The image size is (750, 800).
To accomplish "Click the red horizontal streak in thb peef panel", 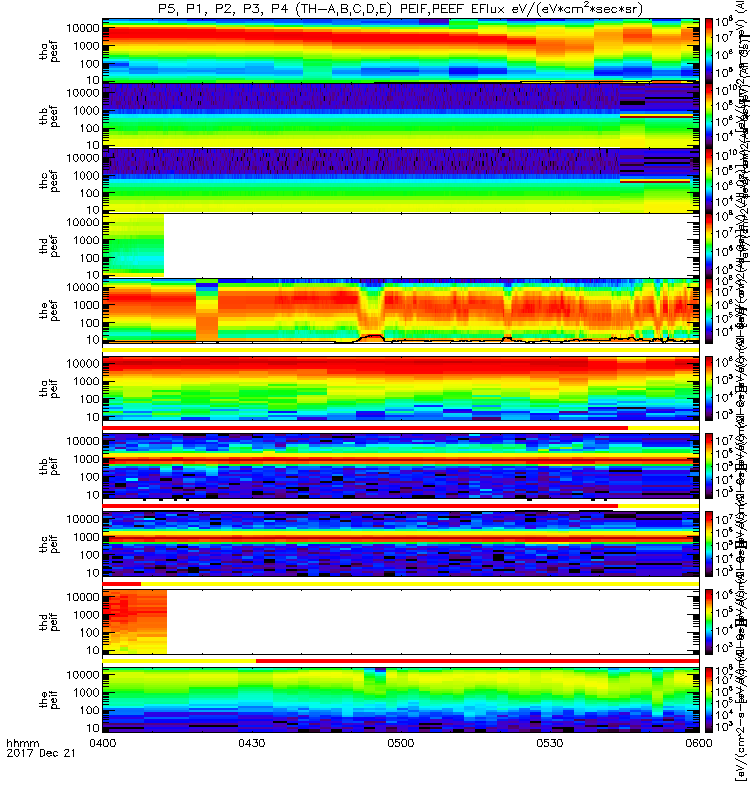I will 657,116.
